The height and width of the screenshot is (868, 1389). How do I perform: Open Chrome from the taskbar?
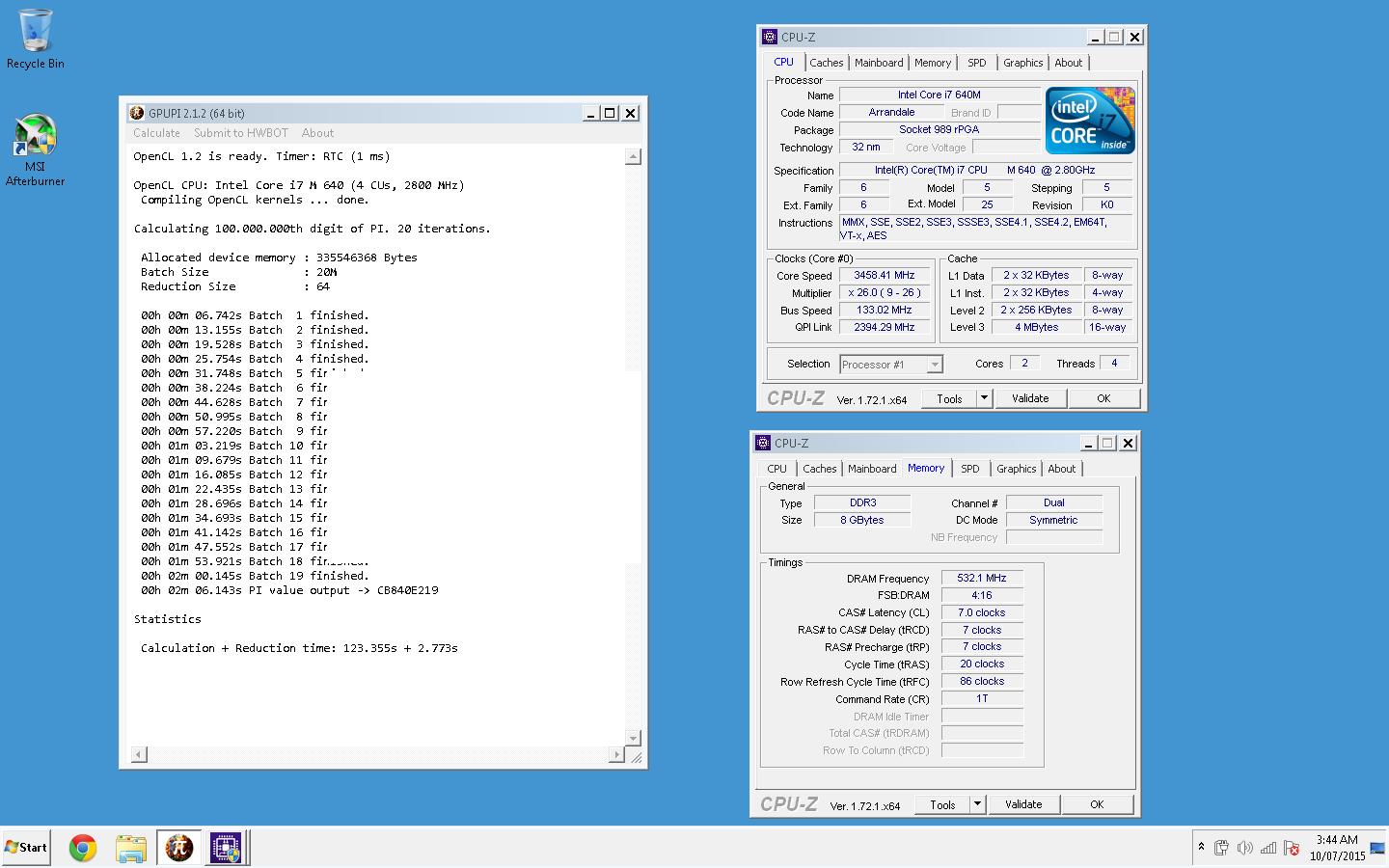[x=83, y=848]
